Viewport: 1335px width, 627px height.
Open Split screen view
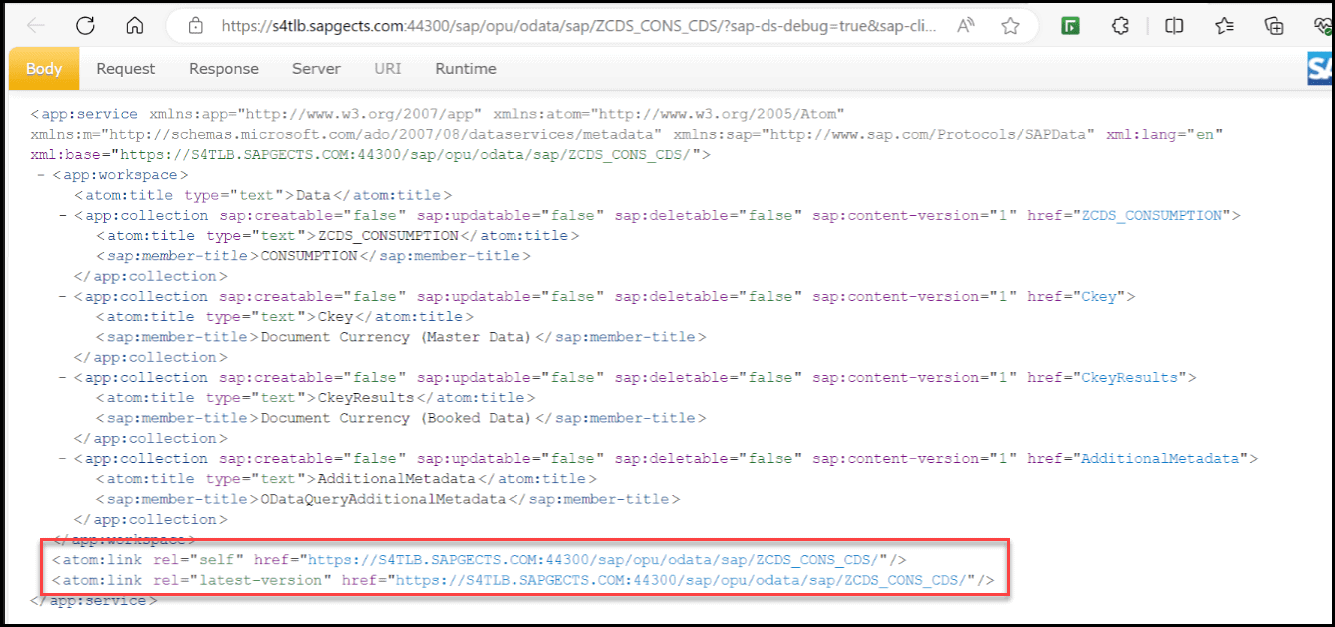point(1172,27)
